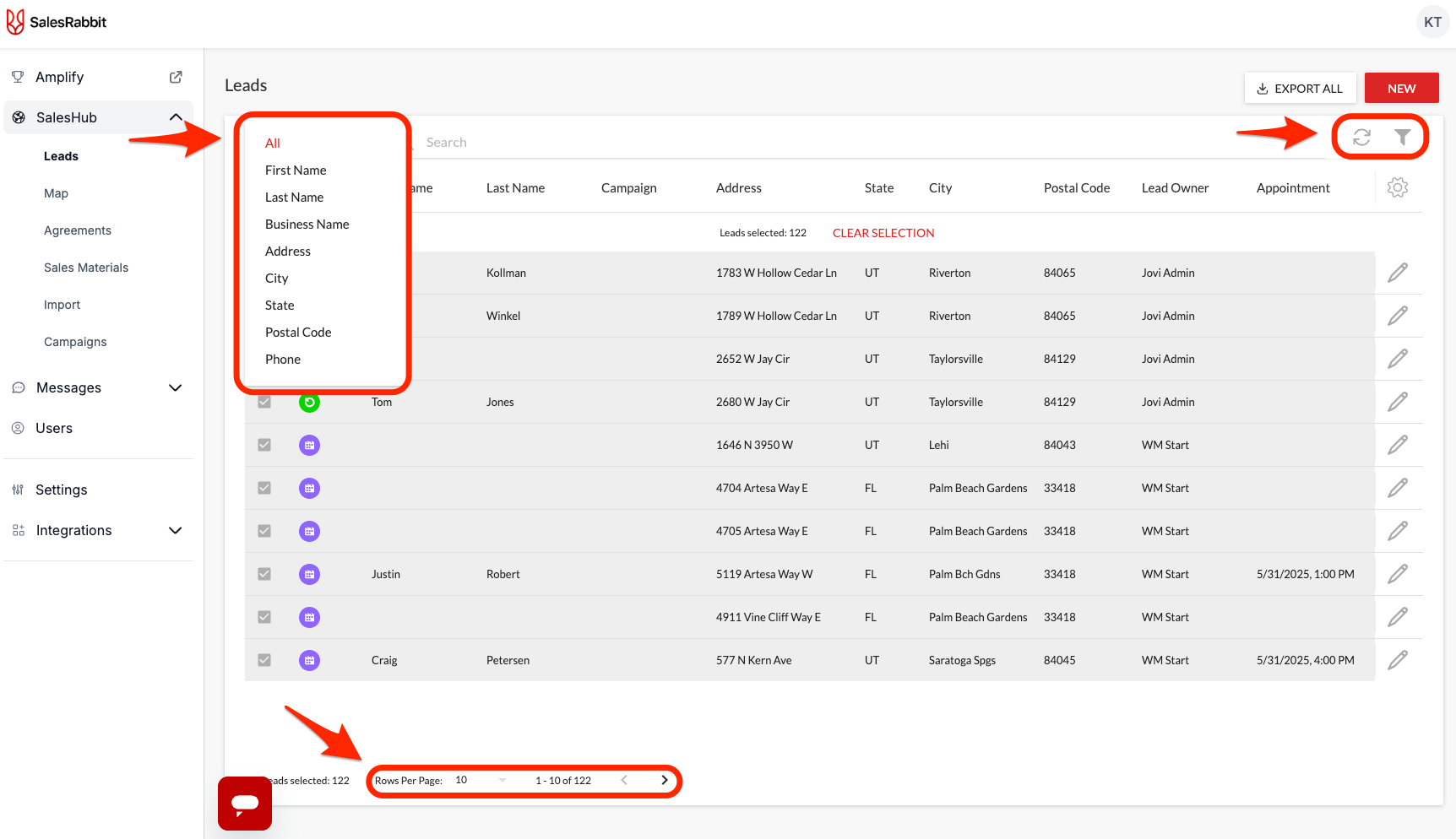
Task: Uncheck the Tom Jones lead checkbox
Action: coord(264,402)
